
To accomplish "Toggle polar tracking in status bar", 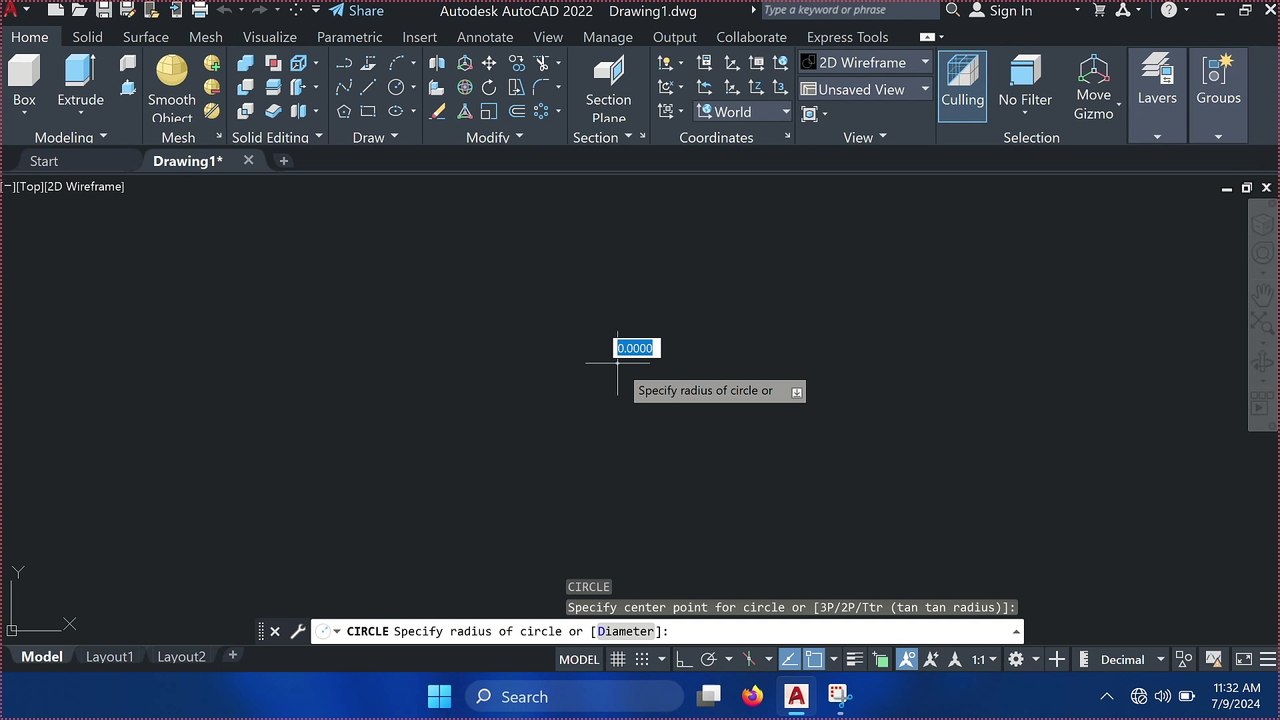I will (709, 659).
